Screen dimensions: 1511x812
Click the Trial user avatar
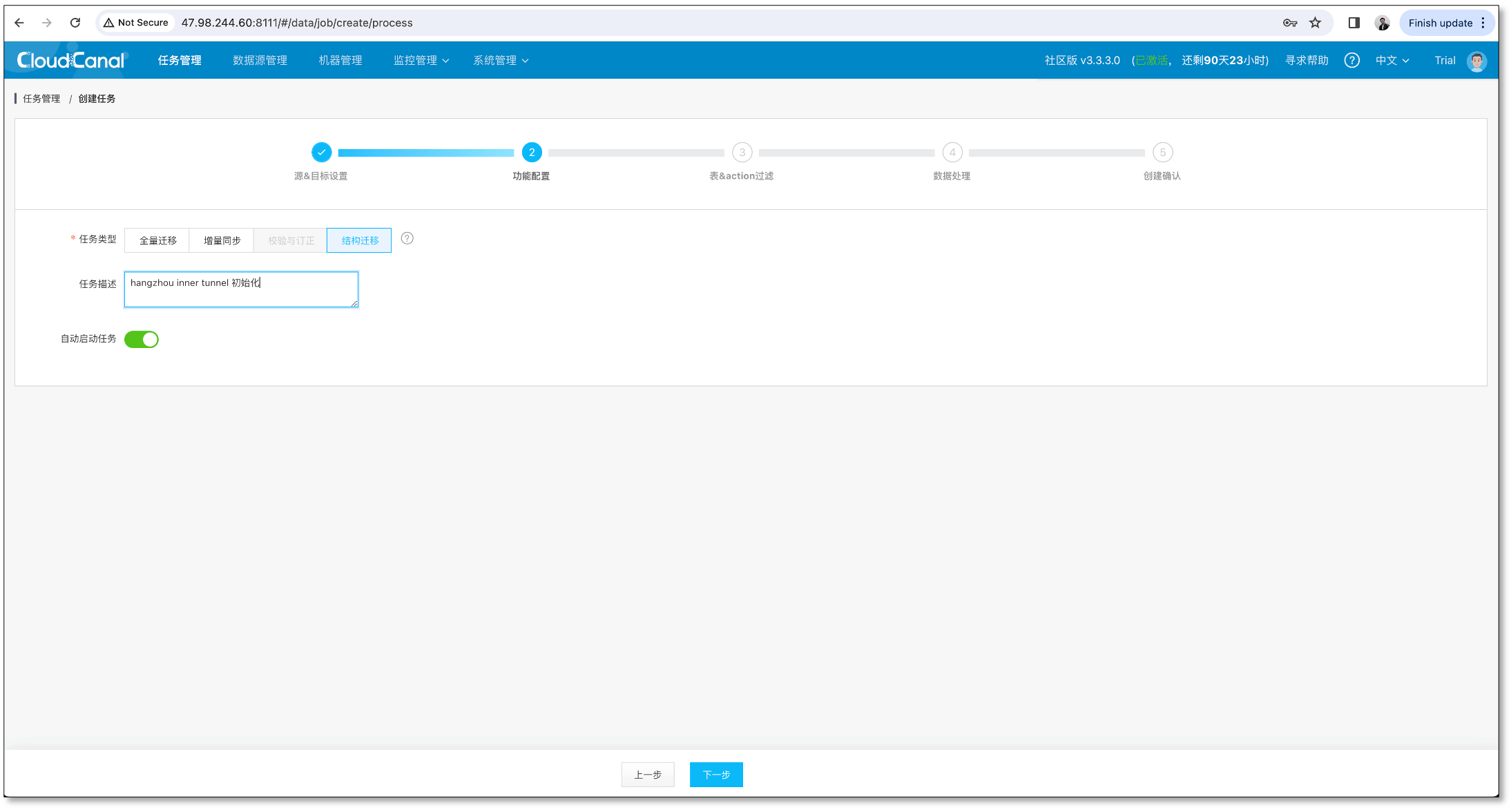(x=1476, y=61)
